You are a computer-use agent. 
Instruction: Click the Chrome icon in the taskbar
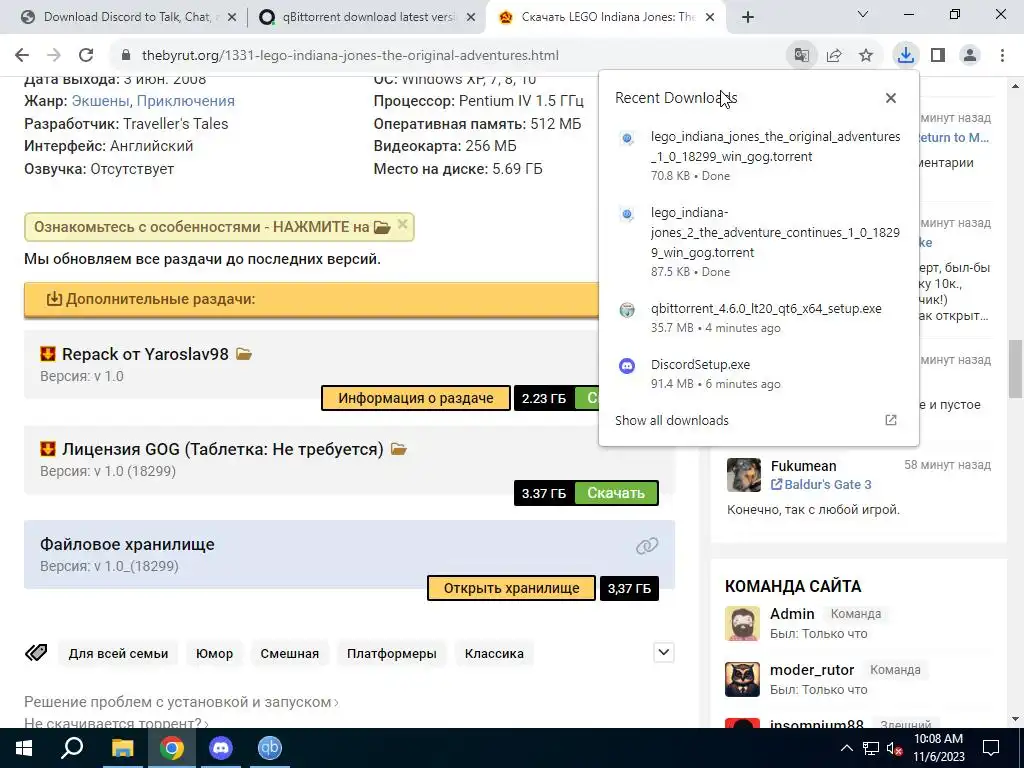point(172,748)
